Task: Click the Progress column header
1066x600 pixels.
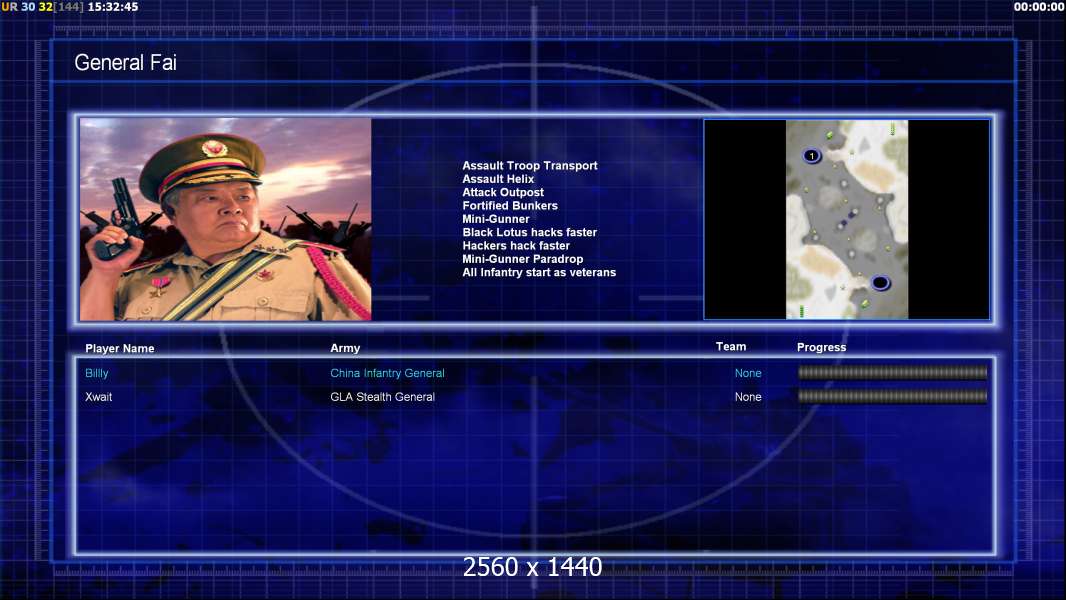Action: 821,347
